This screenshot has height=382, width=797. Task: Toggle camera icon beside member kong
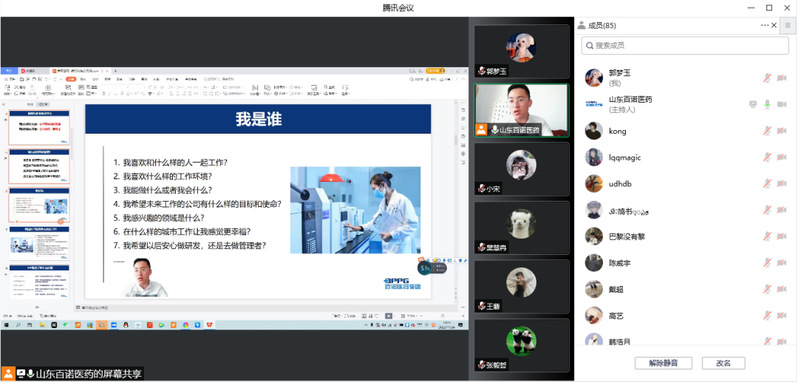(782, 131)
